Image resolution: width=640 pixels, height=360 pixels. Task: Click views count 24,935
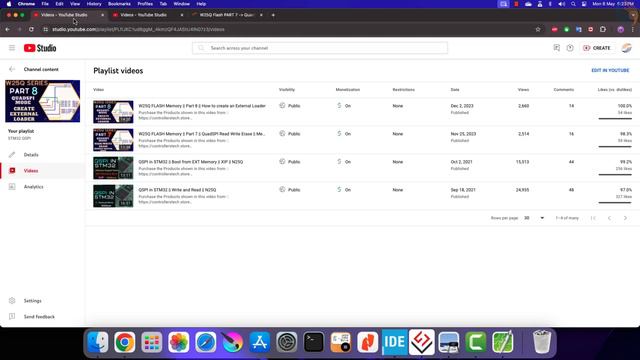522,190
